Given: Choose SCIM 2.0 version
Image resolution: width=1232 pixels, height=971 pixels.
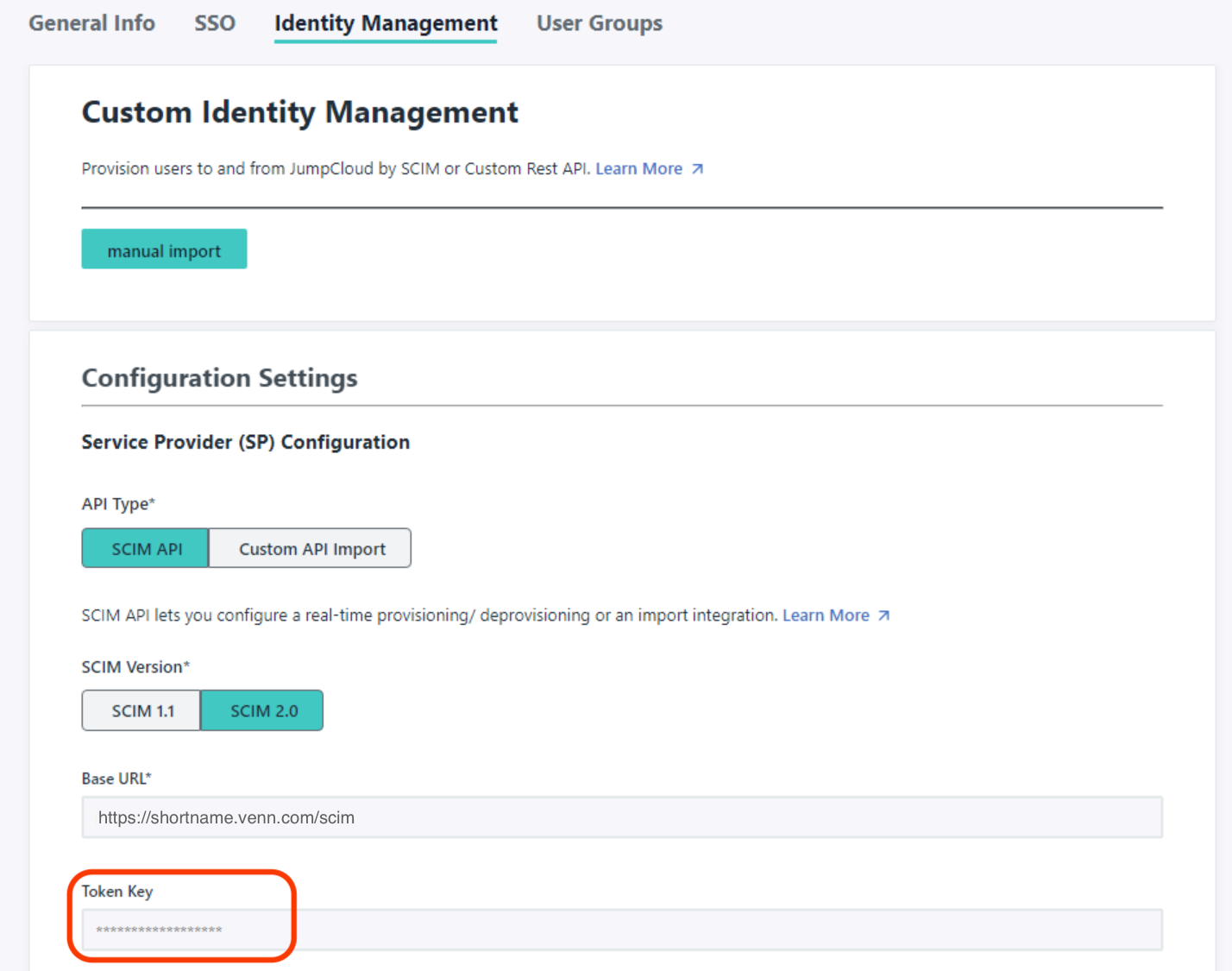Looking at the screenshot, I should (262, 710).
